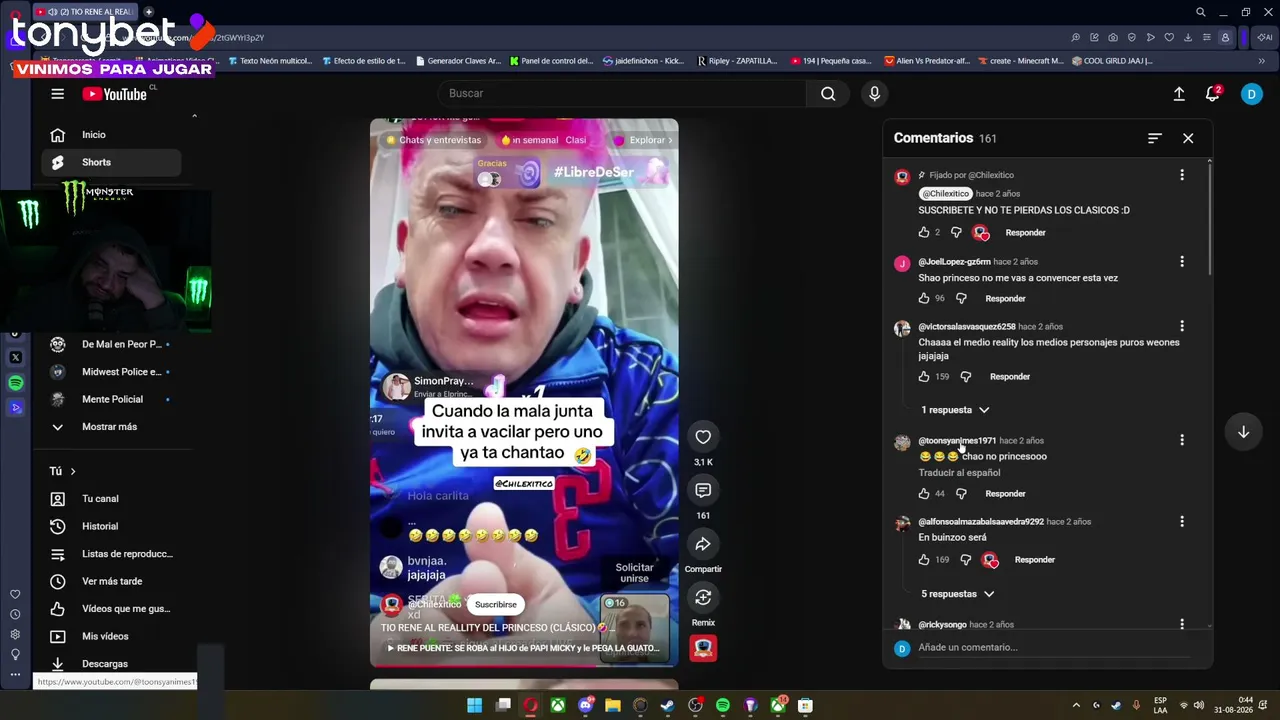Like alfonsoalmazabalsaavedra9292's comment with 169 likes
1280x720 pixels.
pos(924,559)
